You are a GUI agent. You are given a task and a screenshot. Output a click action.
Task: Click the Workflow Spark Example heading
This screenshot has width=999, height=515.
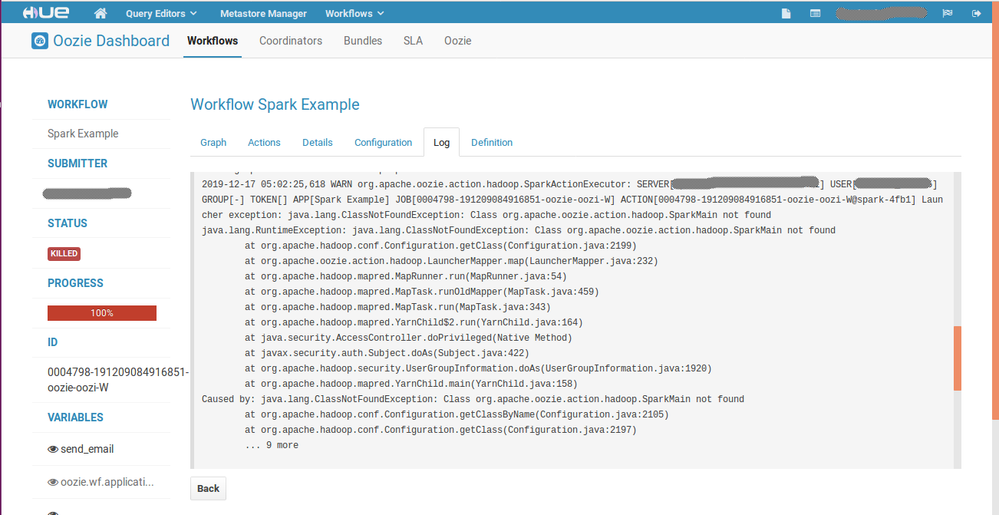[x=275, y=105]
